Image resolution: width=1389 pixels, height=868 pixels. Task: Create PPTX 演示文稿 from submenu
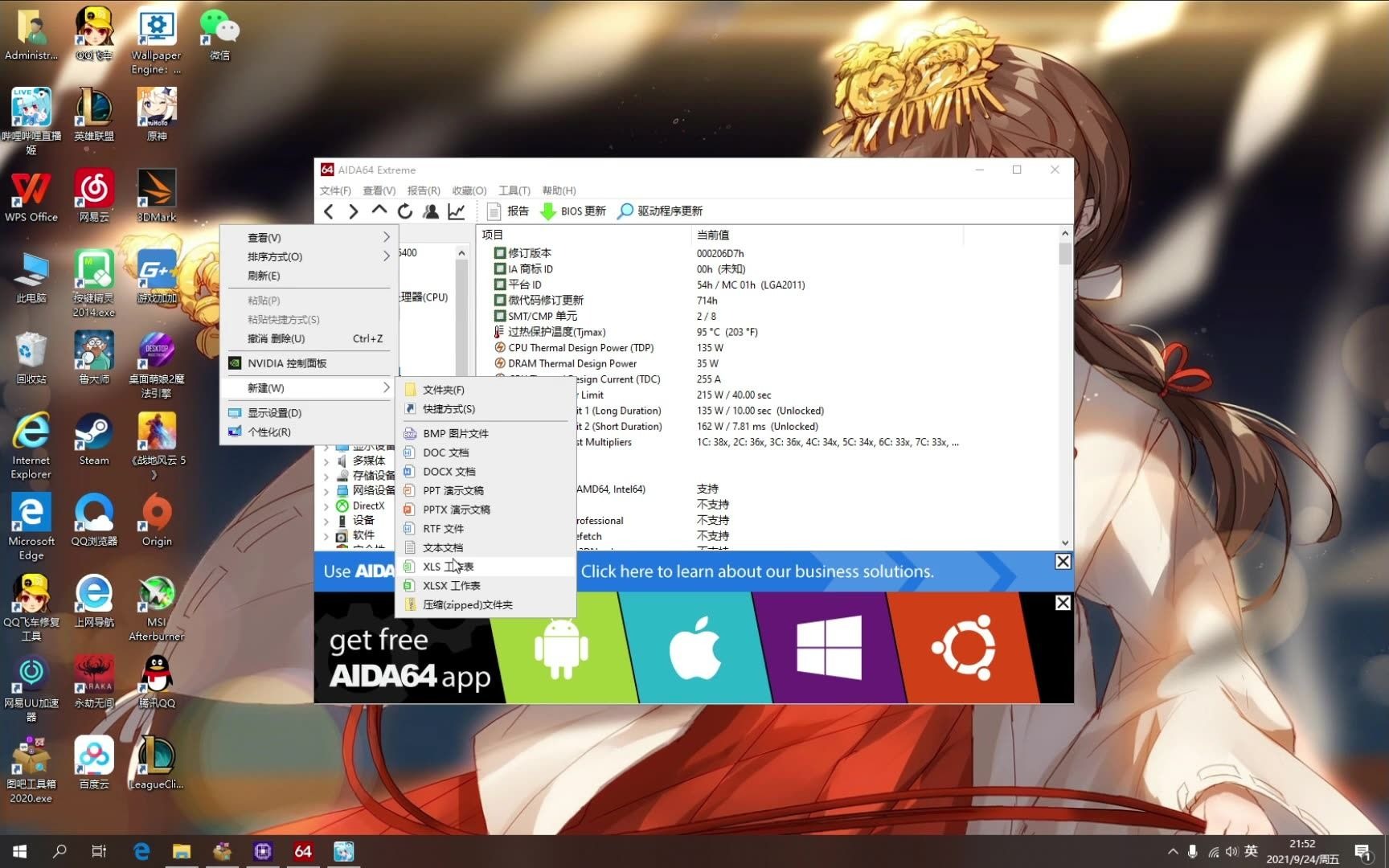click(x=486, y=510)
